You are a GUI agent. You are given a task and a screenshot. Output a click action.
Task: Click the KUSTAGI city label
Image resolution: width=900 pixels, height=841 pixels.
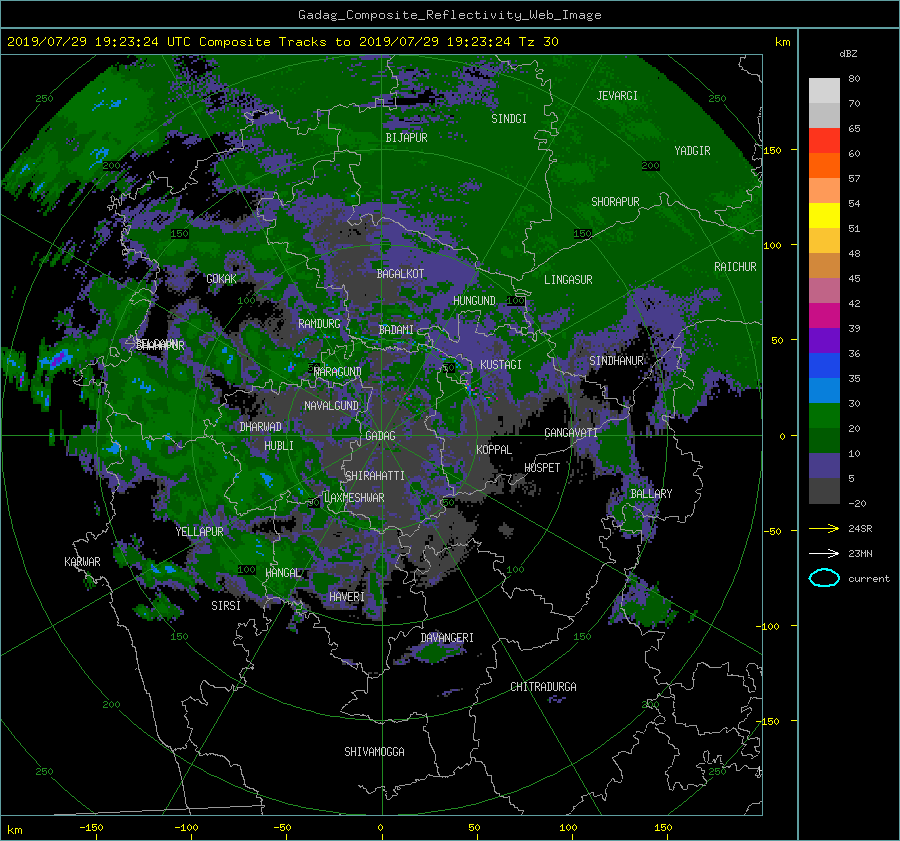pos(501,365)
